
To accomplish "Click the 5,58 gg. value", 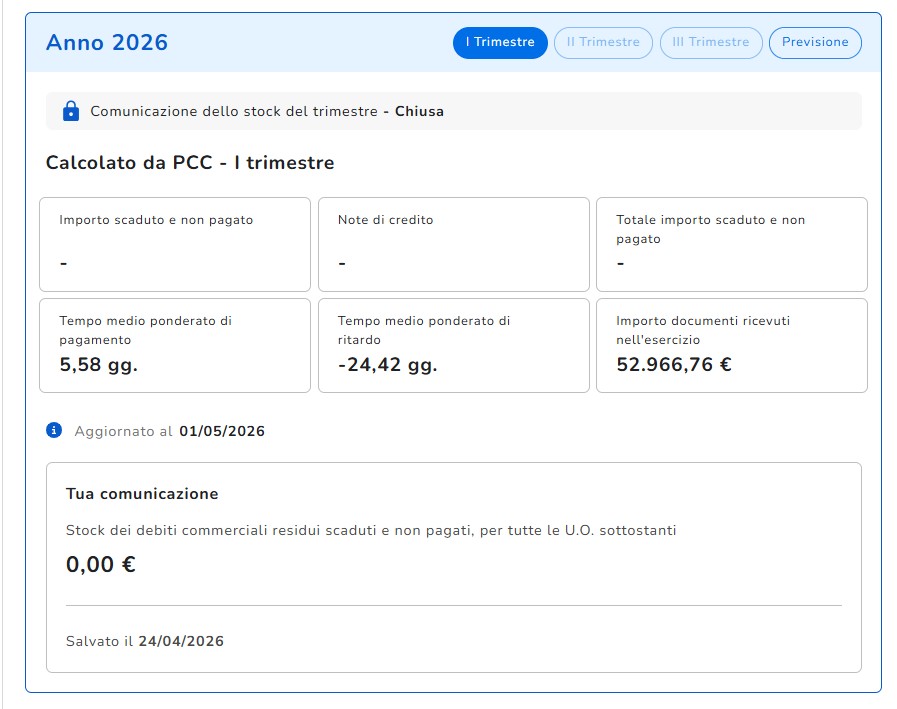I will coord(98,365).
